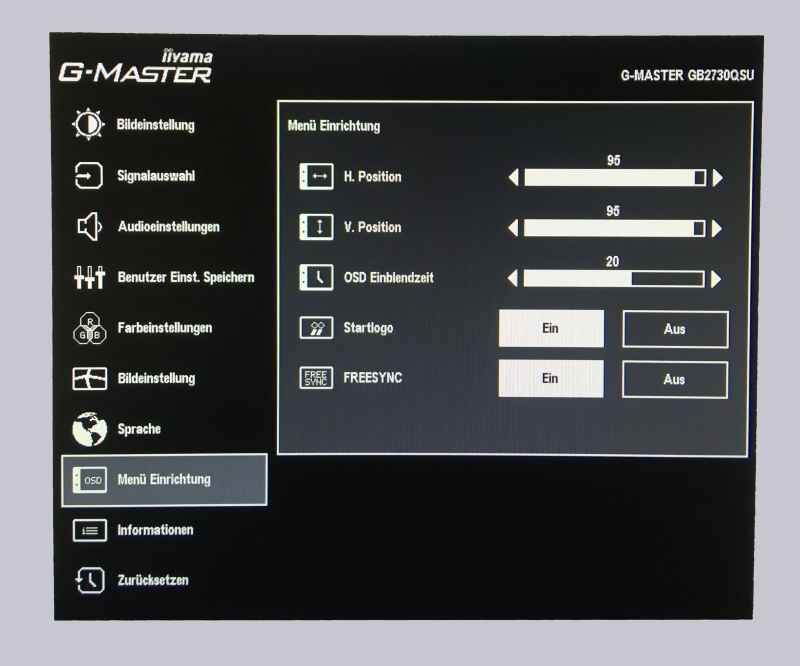Viewport: 800px width, 666px height.
Task: Click the H. Position value 95
Action: click(614, 160)
